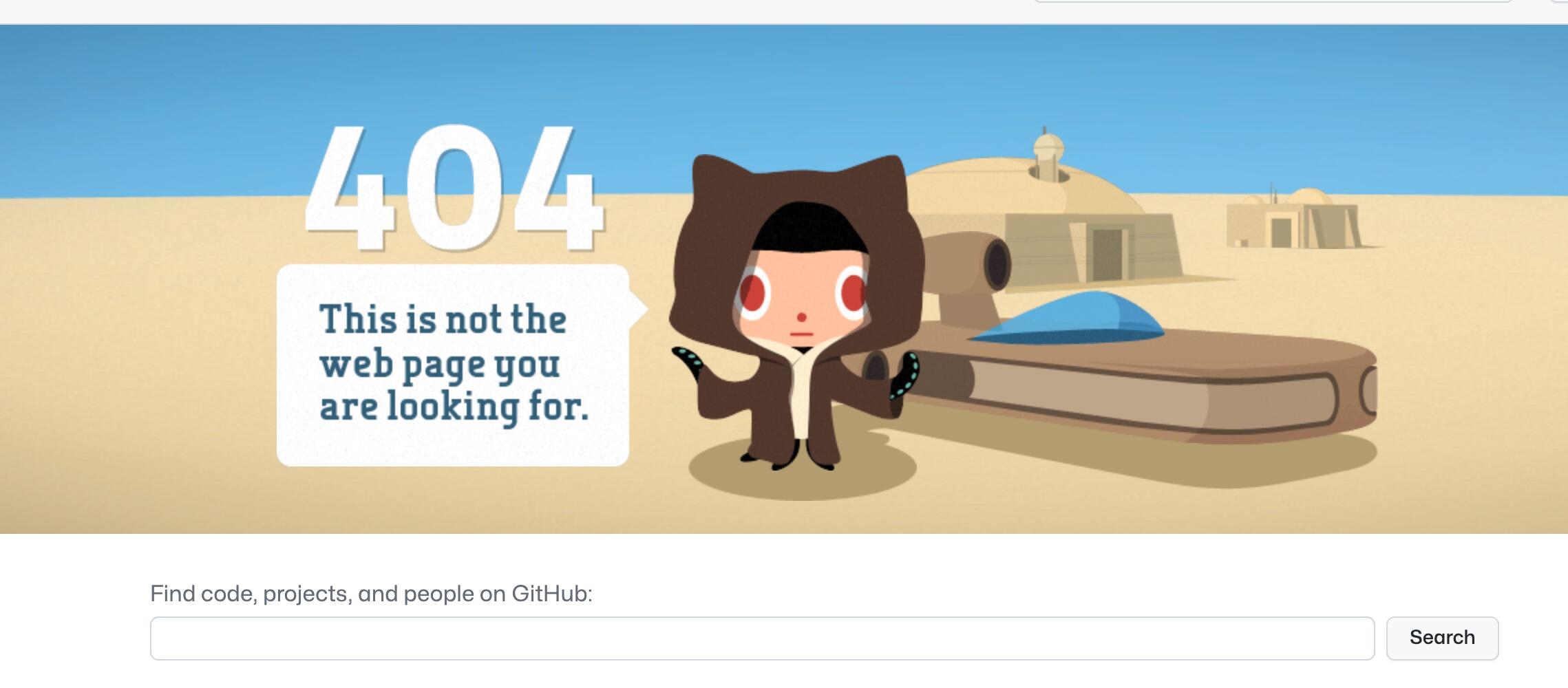Click the Octocat's small red nose
This screenshot has width=1568, height=688.
[801, 317]
